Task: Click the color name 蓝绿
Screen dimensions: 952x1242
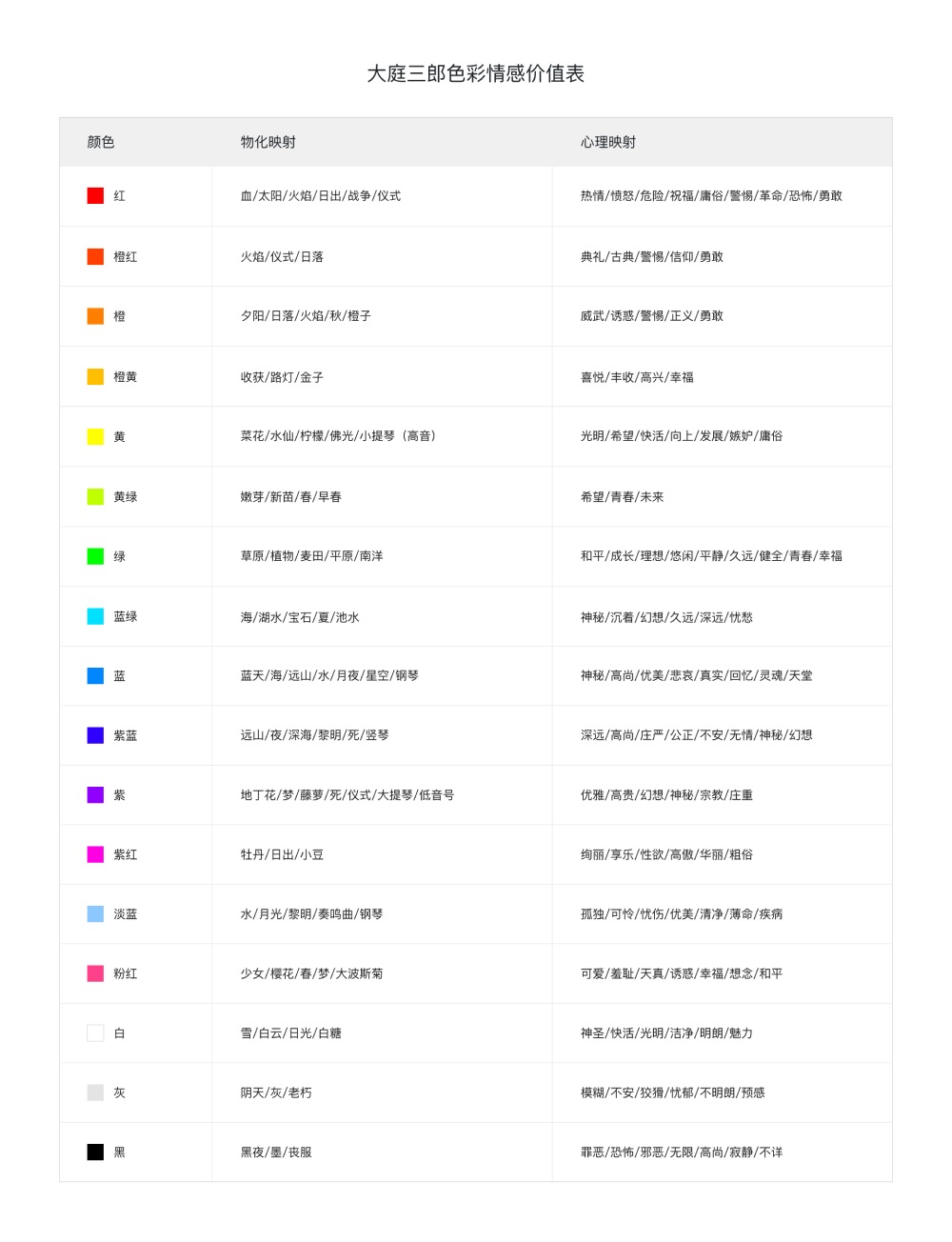Action: point(126,616)
